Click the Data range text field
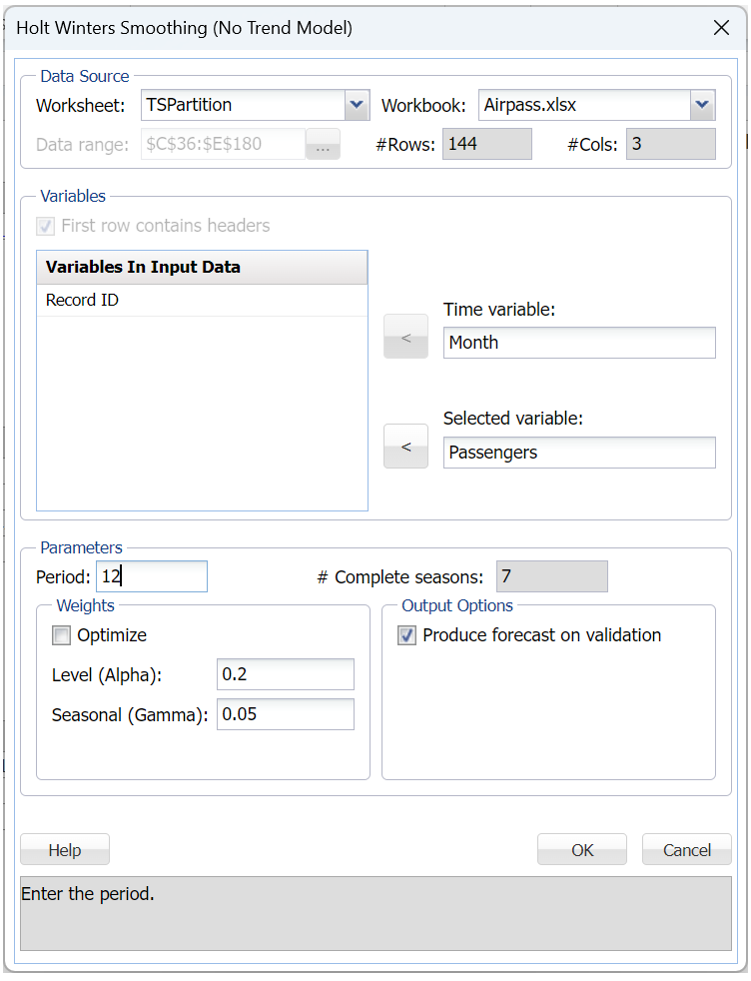 223,145
